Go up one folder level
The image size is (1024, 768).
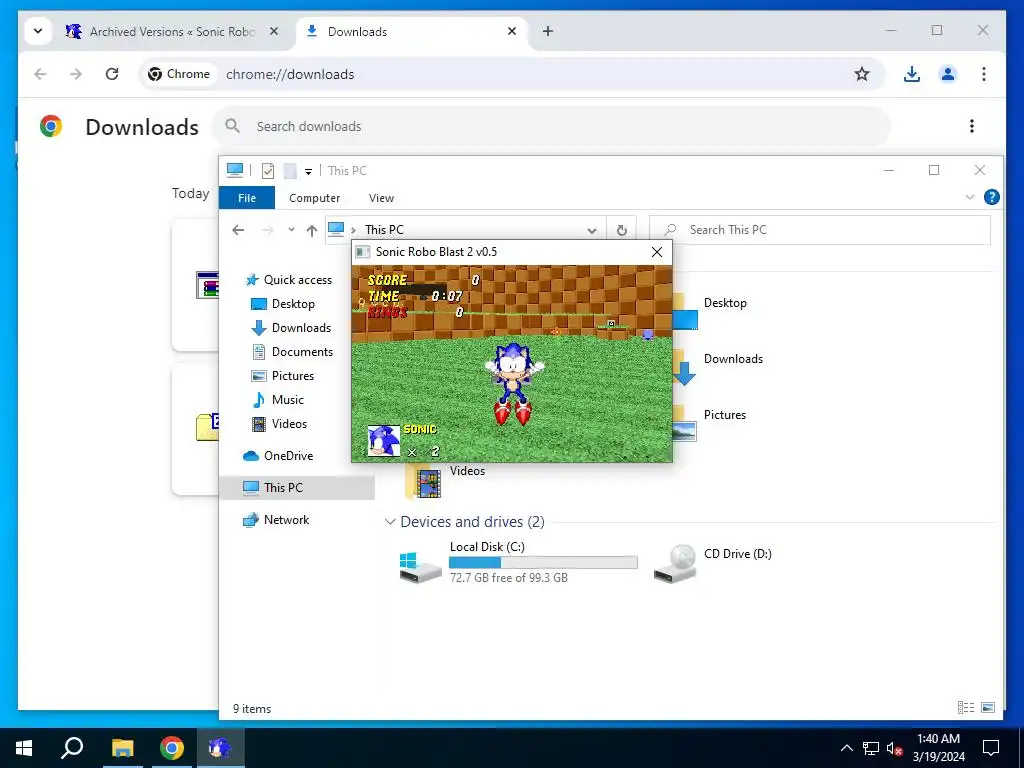(312, 231)
